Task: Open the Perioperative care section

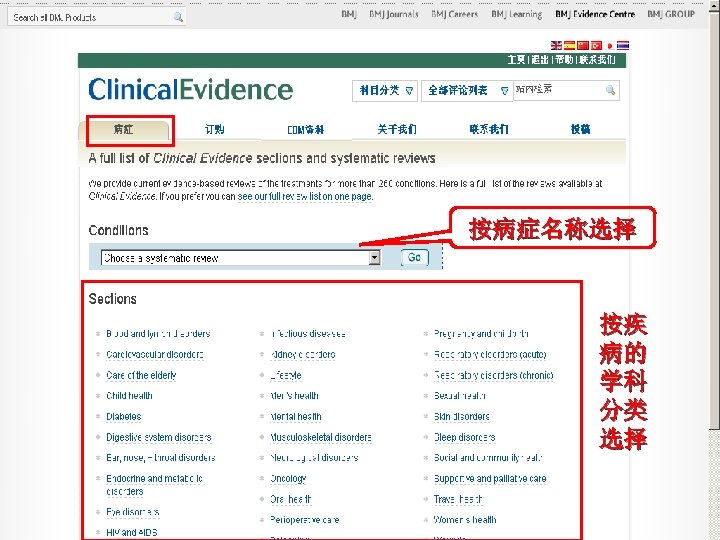Action: pos(304,520)
